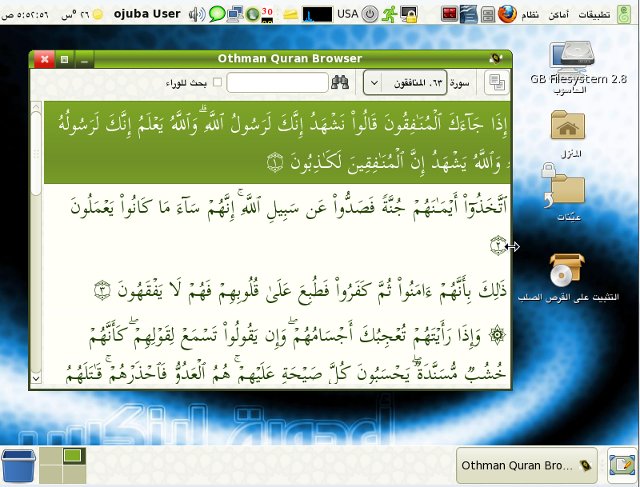640x487 pixels.
Task: Click the yellow folder notes applet
Action: tap(291, 15)
